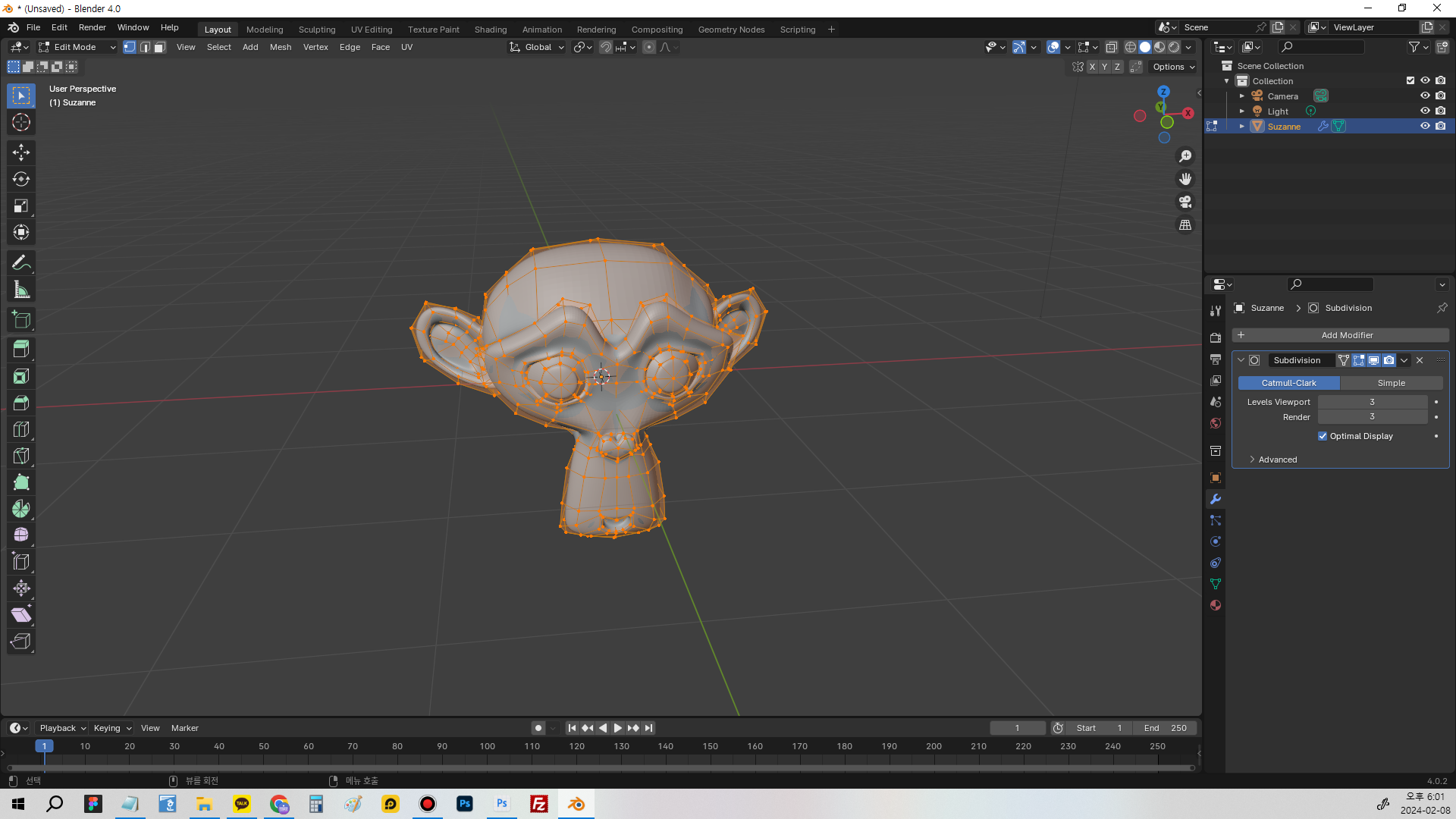Viewport: 1456px width, 819px height.
Task: Toggle camera view icon in viewport
Action: click(1185, 202)
